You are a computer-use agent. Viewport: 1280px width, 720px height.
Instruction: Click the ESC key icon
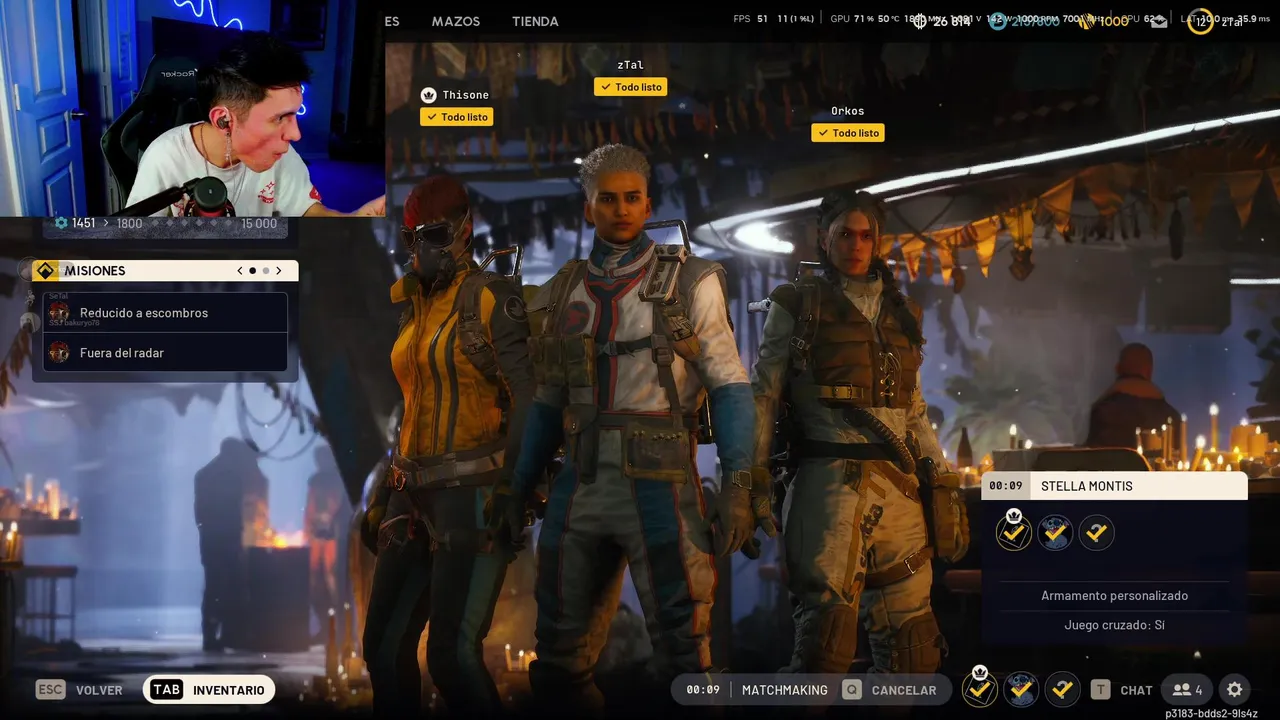pos(51,690)
